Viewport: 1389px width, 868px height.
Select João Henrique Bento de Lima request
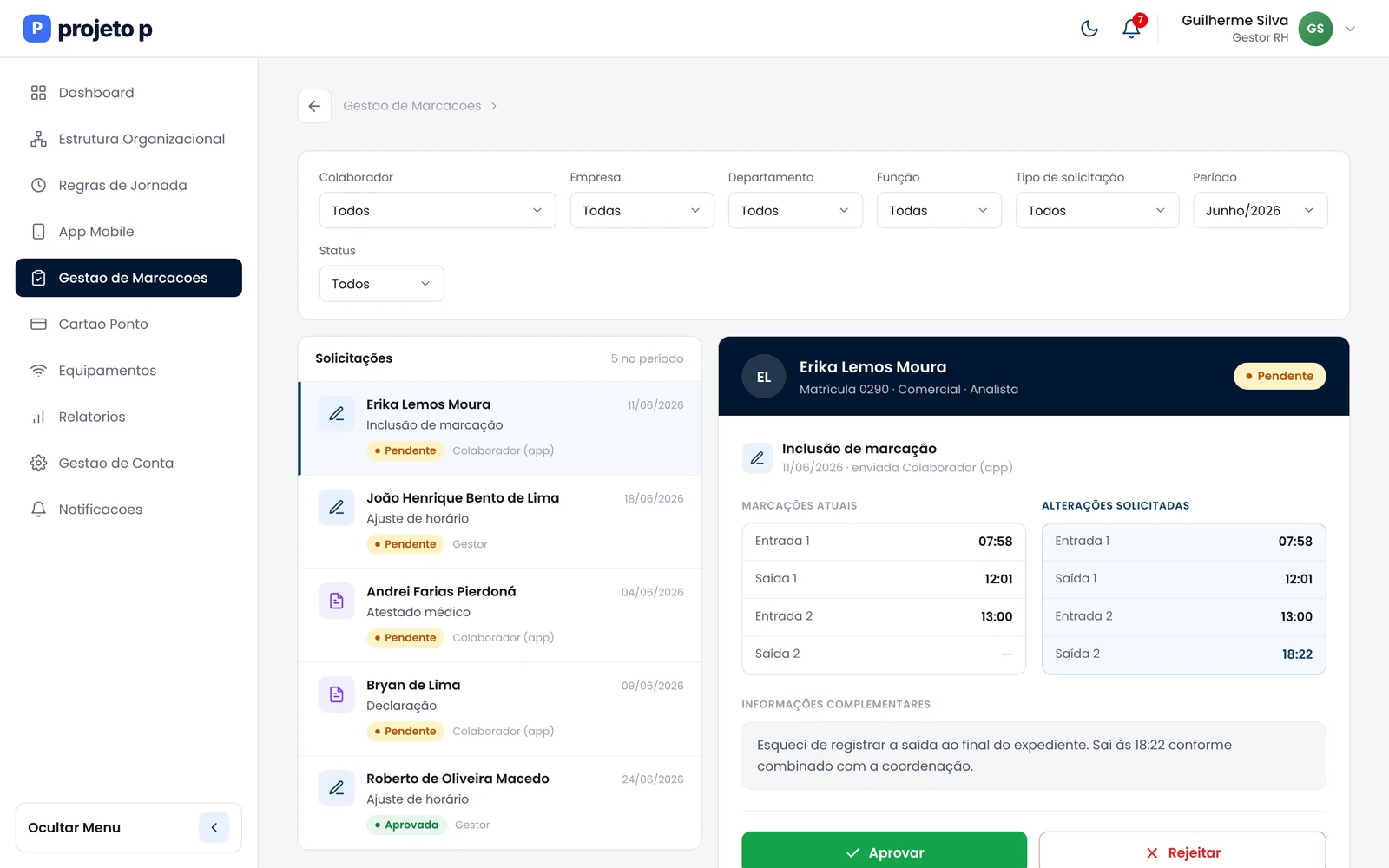(x=499, y=522)
